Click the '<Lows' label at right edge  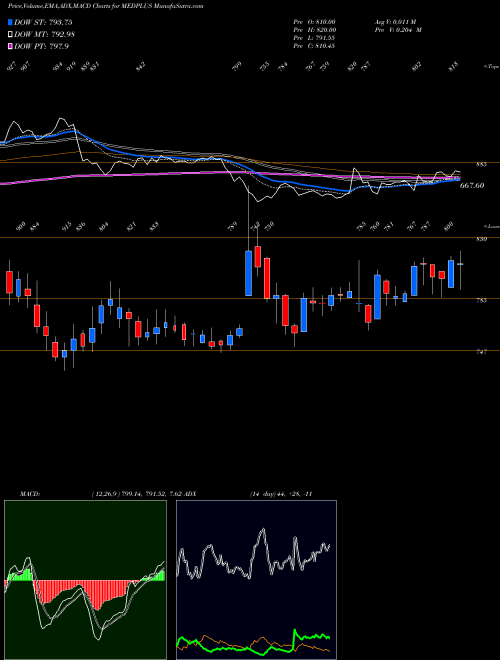(x=492, y=226)
